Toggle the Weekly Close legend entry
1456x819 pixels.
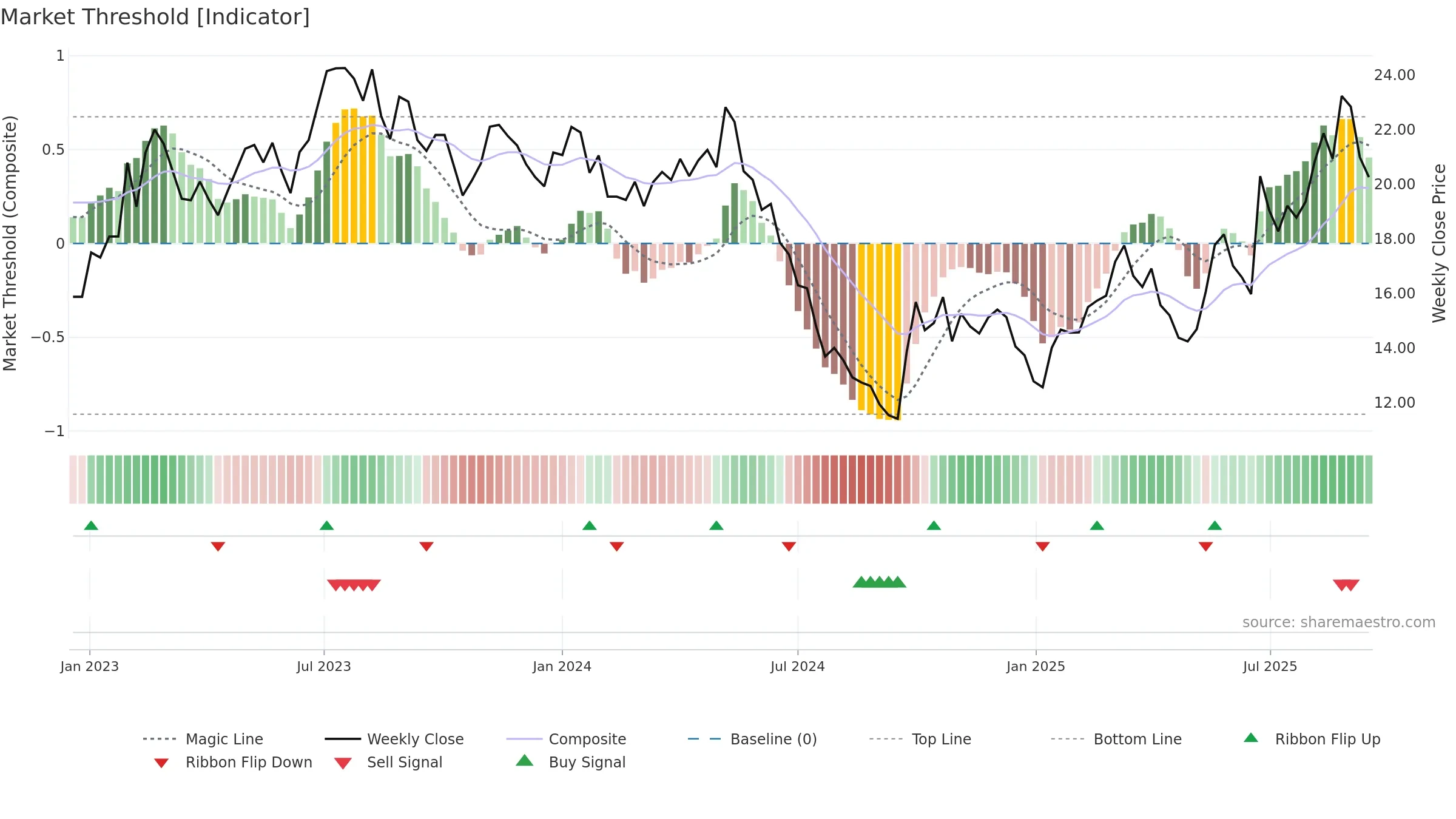(x=394, y=739)
